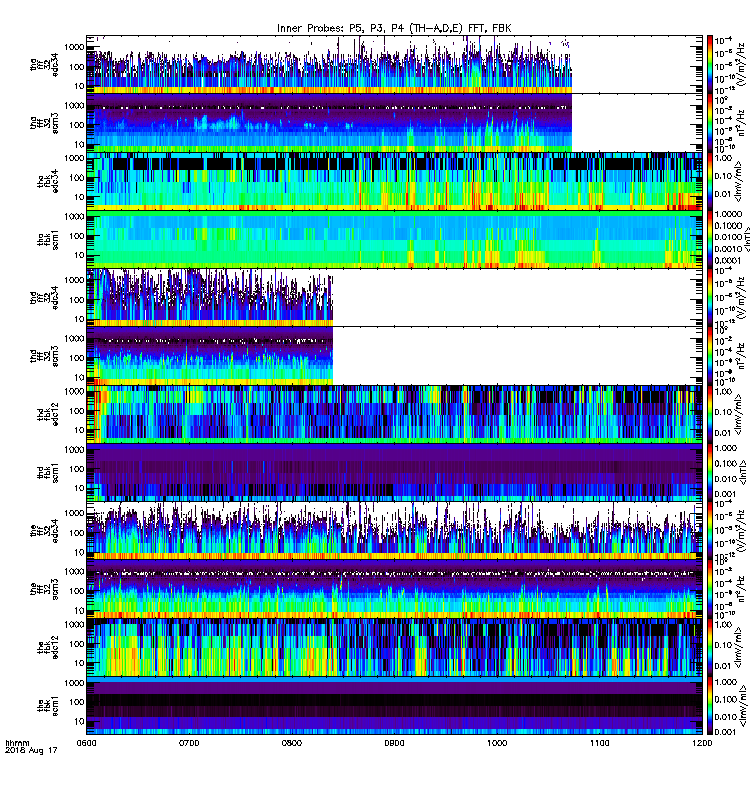Select the 'tha fbk edc34' panel label
Viewport: 750px width, 800px height.
pos(48,181)
